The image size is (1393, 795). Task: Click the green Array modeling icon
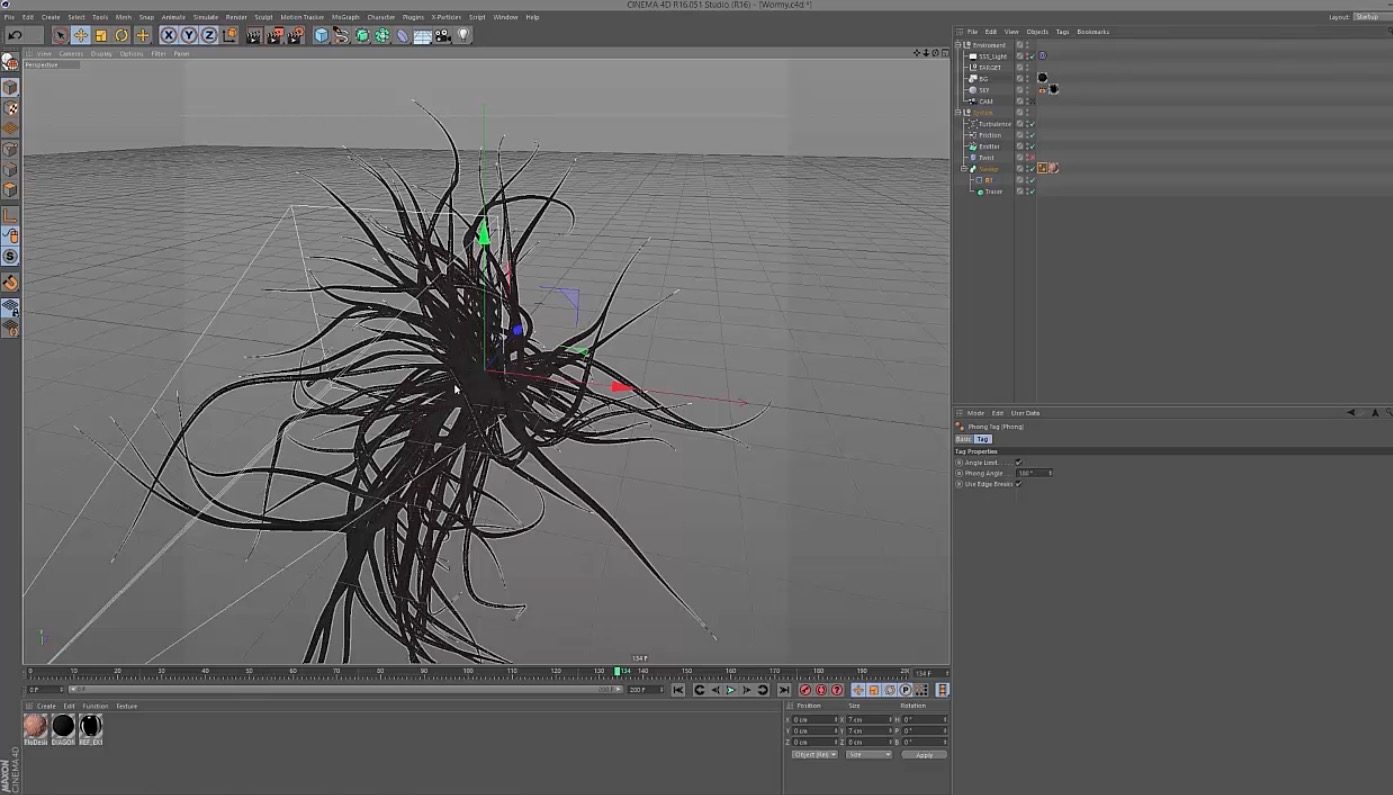click(x=382, y=35)
